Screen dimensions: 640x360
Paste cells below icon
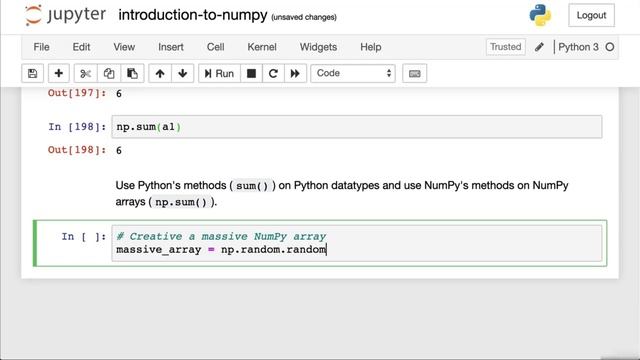[132, 73]
